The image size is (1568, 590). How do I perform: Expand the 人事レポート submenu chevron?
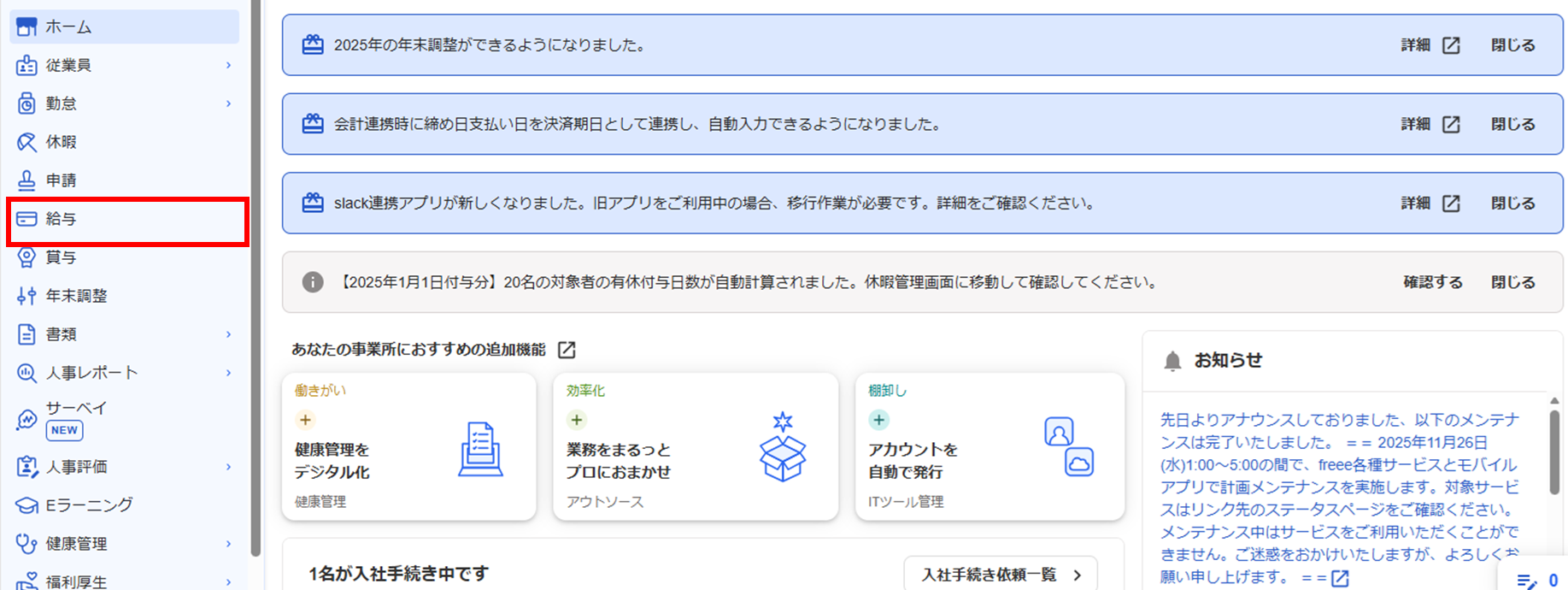point(228,373)
